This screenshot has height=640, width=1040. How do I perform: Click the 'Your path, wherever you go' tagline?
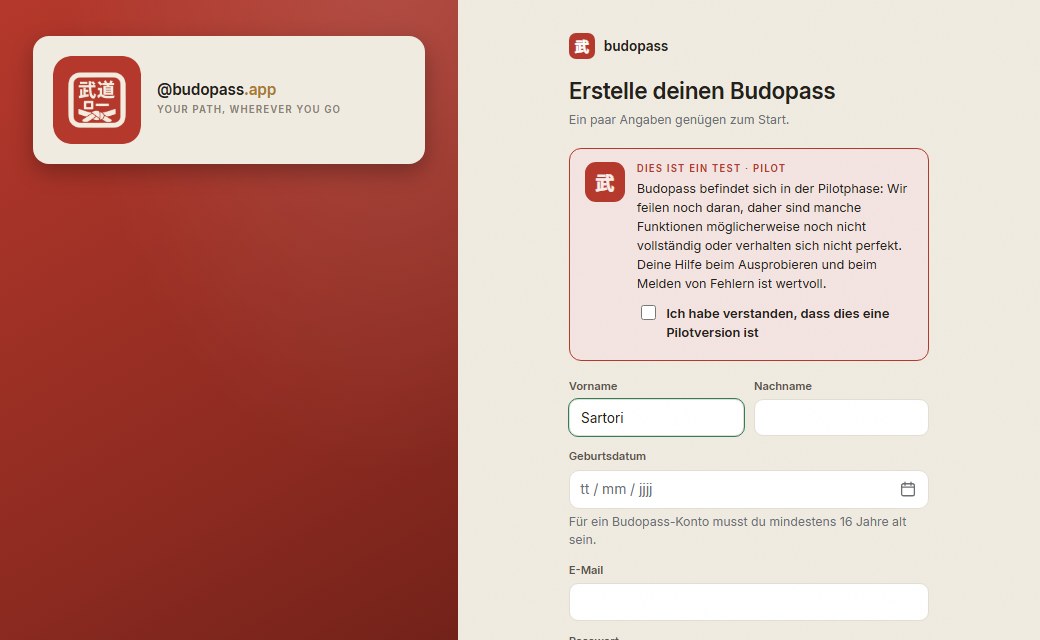tap(249, 109)
